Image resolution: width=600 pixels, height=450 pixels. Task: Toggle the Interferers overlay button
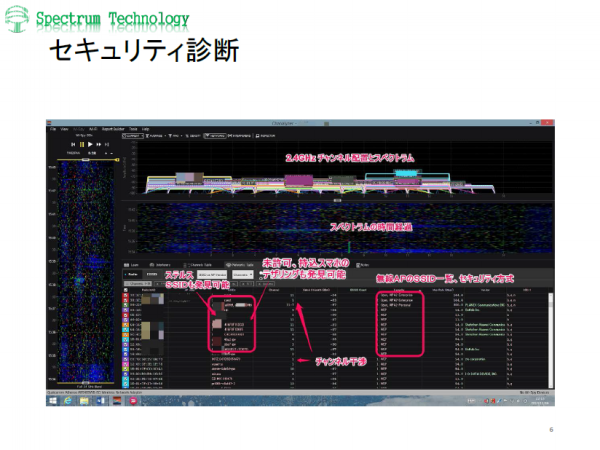pyautogui.click(x=240, y=136)
